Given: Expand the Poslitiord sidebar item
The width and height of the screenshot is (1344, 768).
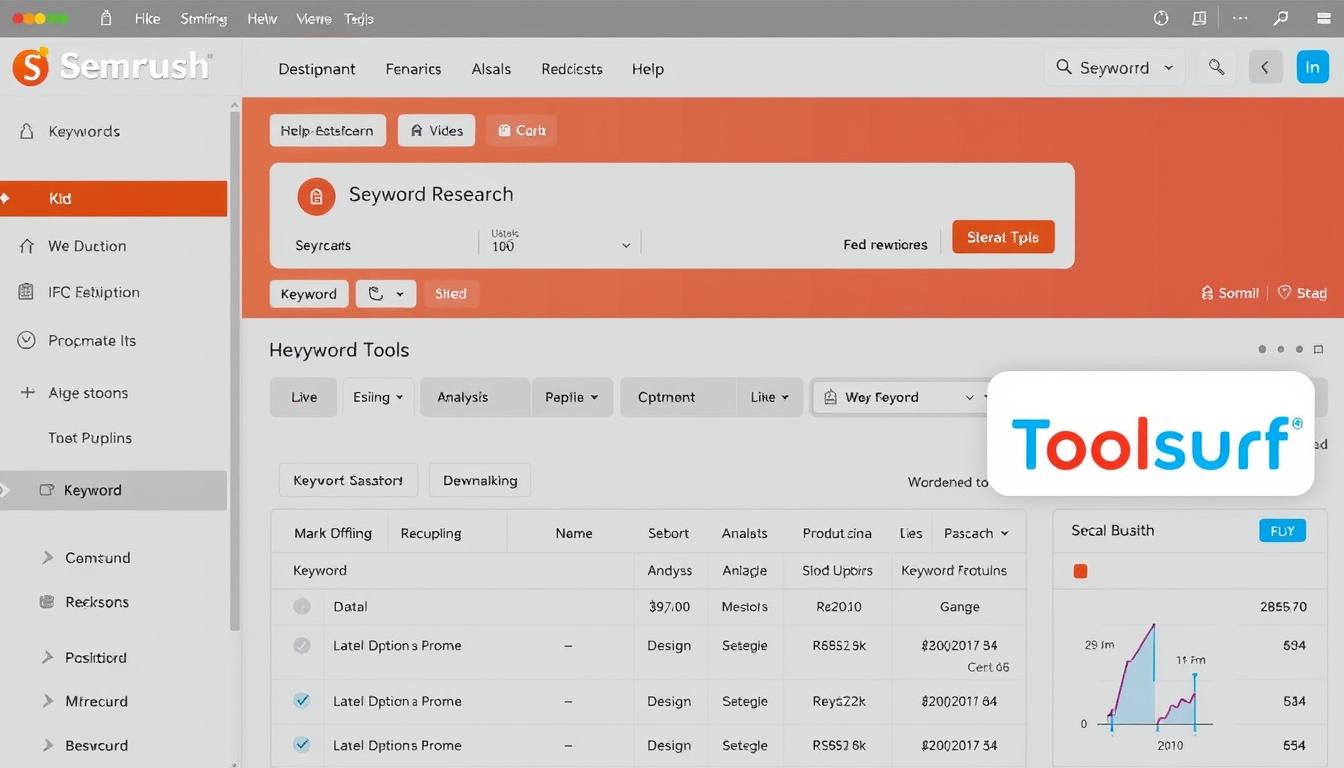Looking at the screenshot, I should point(47,657).
